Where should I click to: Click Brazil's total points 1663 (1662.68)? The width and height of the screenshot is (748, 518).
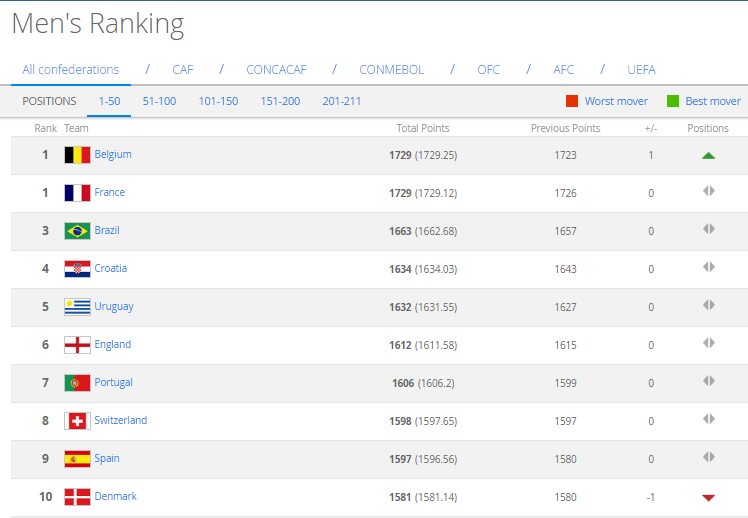pyautogui.click(x=423, y=231)
